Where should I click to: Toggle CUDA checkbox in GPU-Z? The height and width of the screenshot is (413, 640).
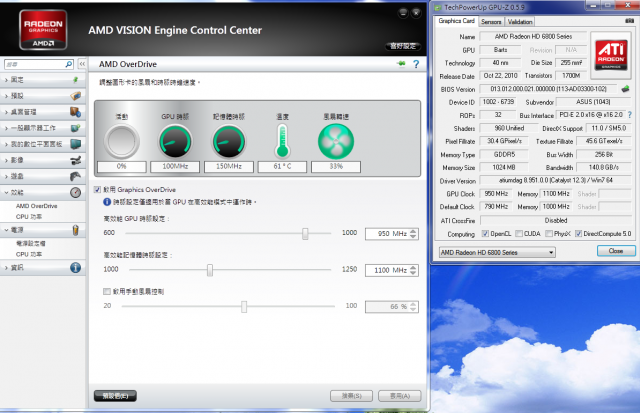[x=519, y=233]
